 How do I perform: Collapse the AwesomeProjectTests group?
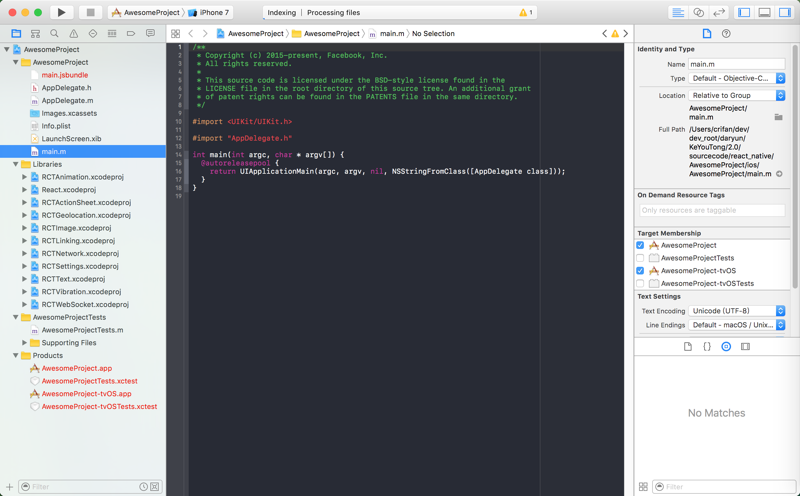tap(15, 317)
